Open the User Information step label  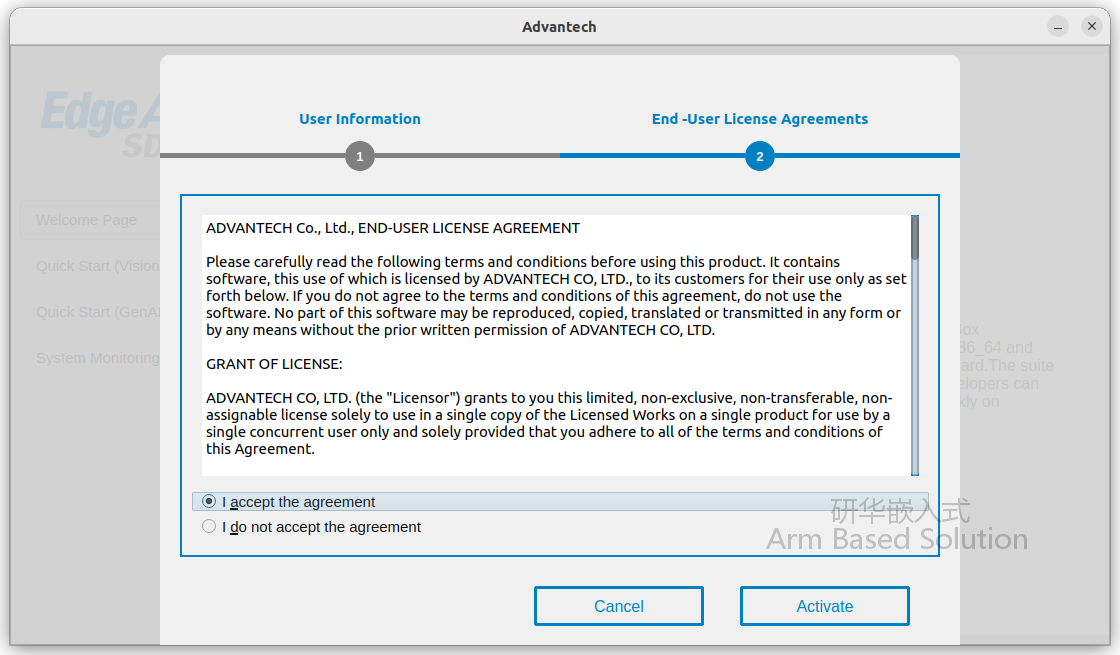coord(360,119)
